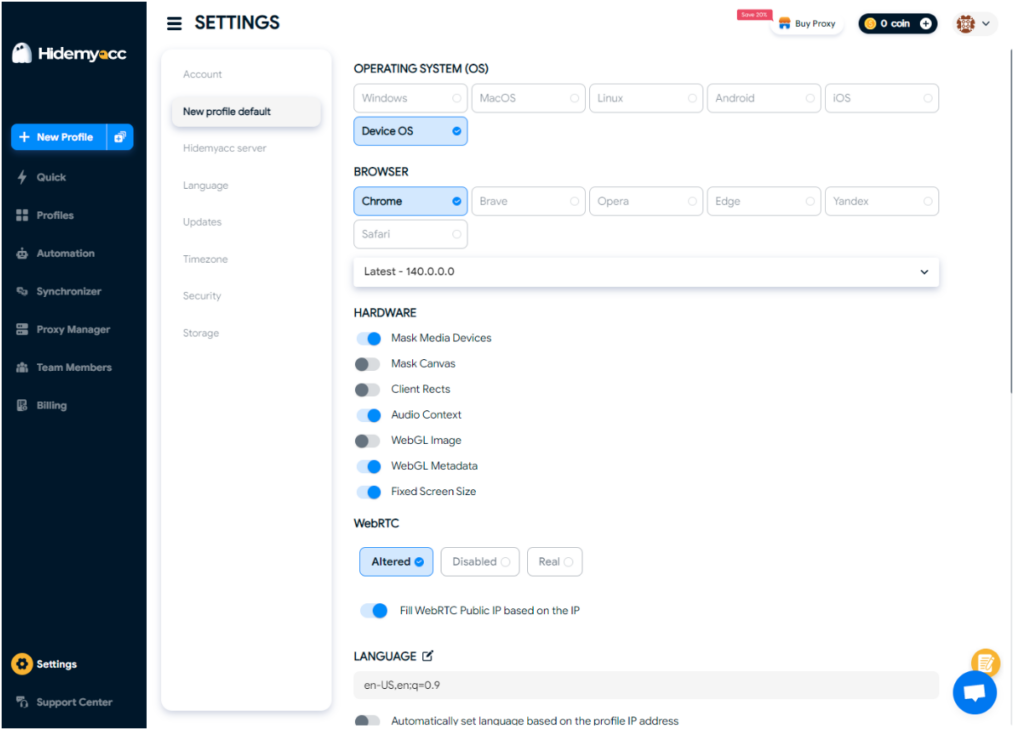Set WebRTC mode to Real
This screenshot has height=730, width=1024.
[x=554, y=562]
